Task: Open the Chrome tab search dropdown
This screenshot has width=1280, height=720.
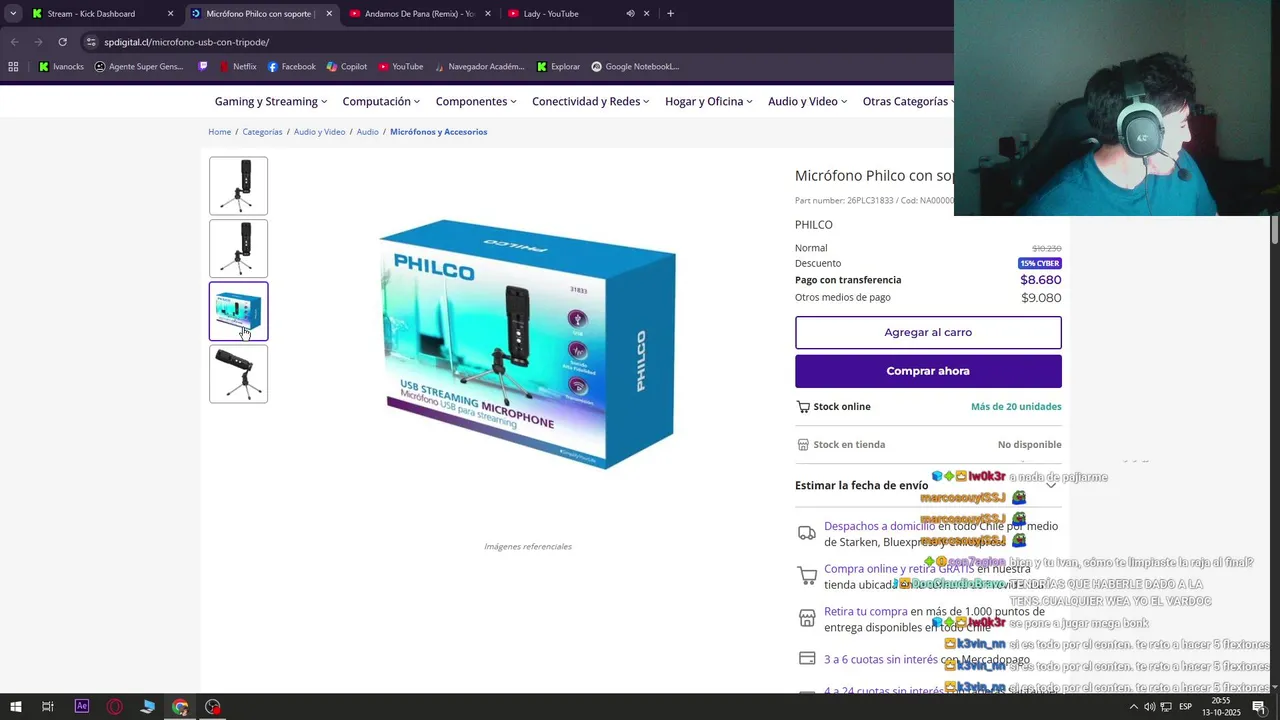Action: (13, 14)
